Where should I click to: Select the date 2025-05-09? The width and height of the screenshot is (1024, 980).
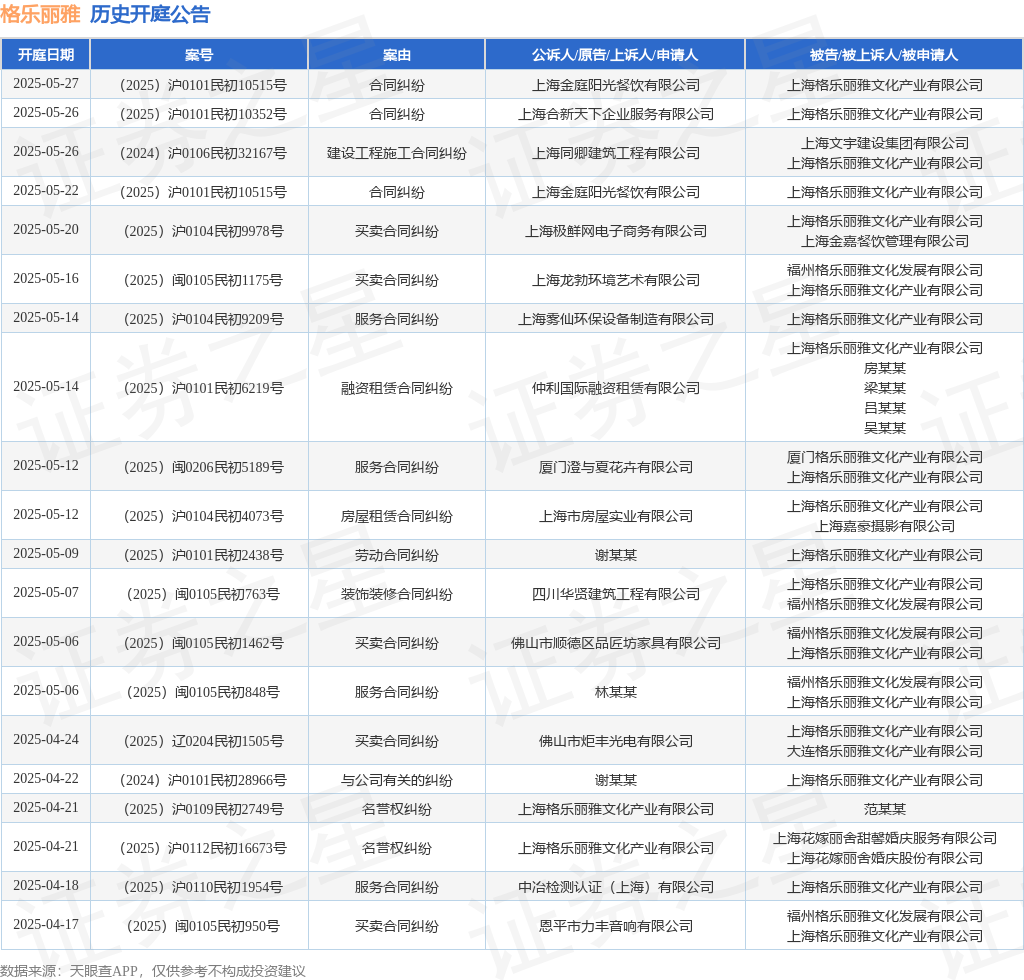coord(46,554)
